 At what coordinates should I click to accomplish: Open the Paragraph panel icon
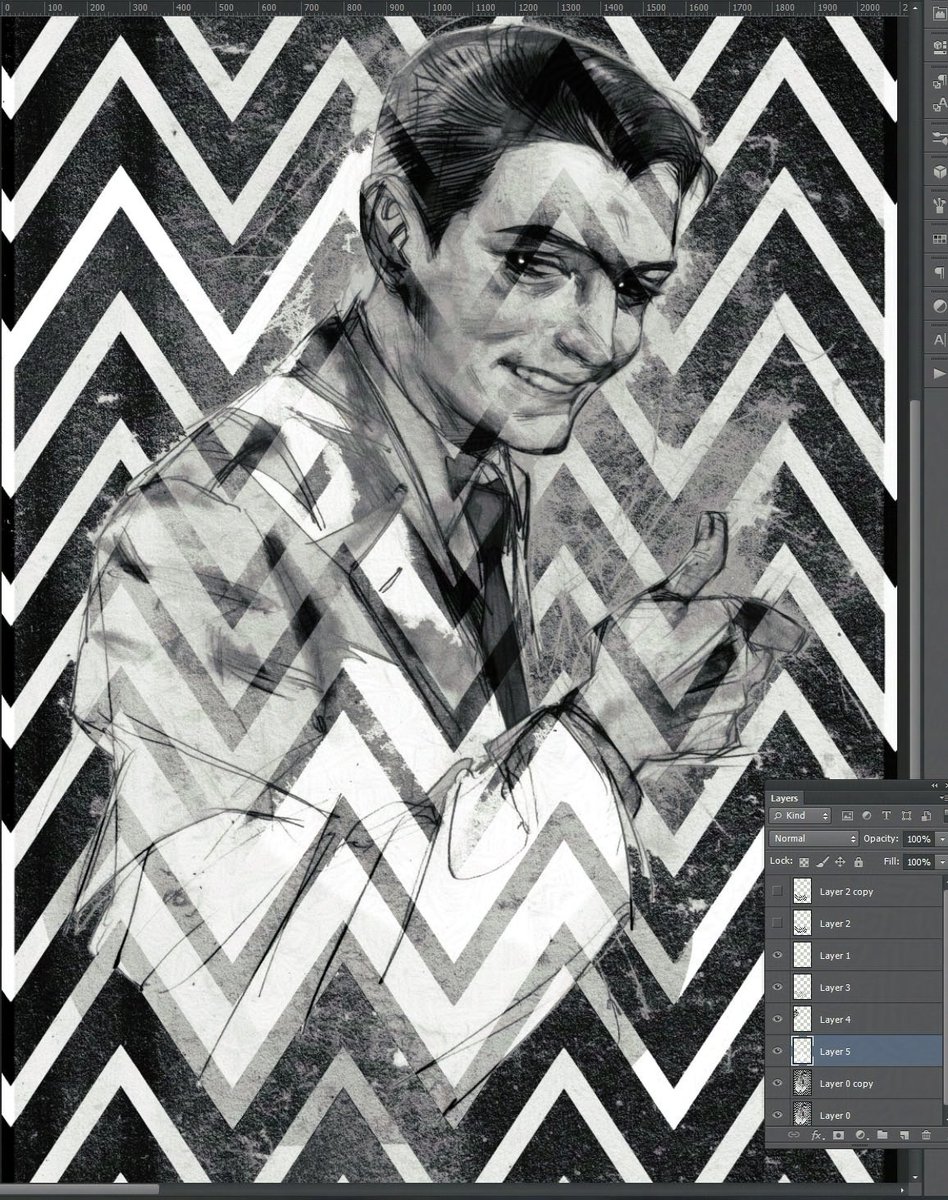939,272
